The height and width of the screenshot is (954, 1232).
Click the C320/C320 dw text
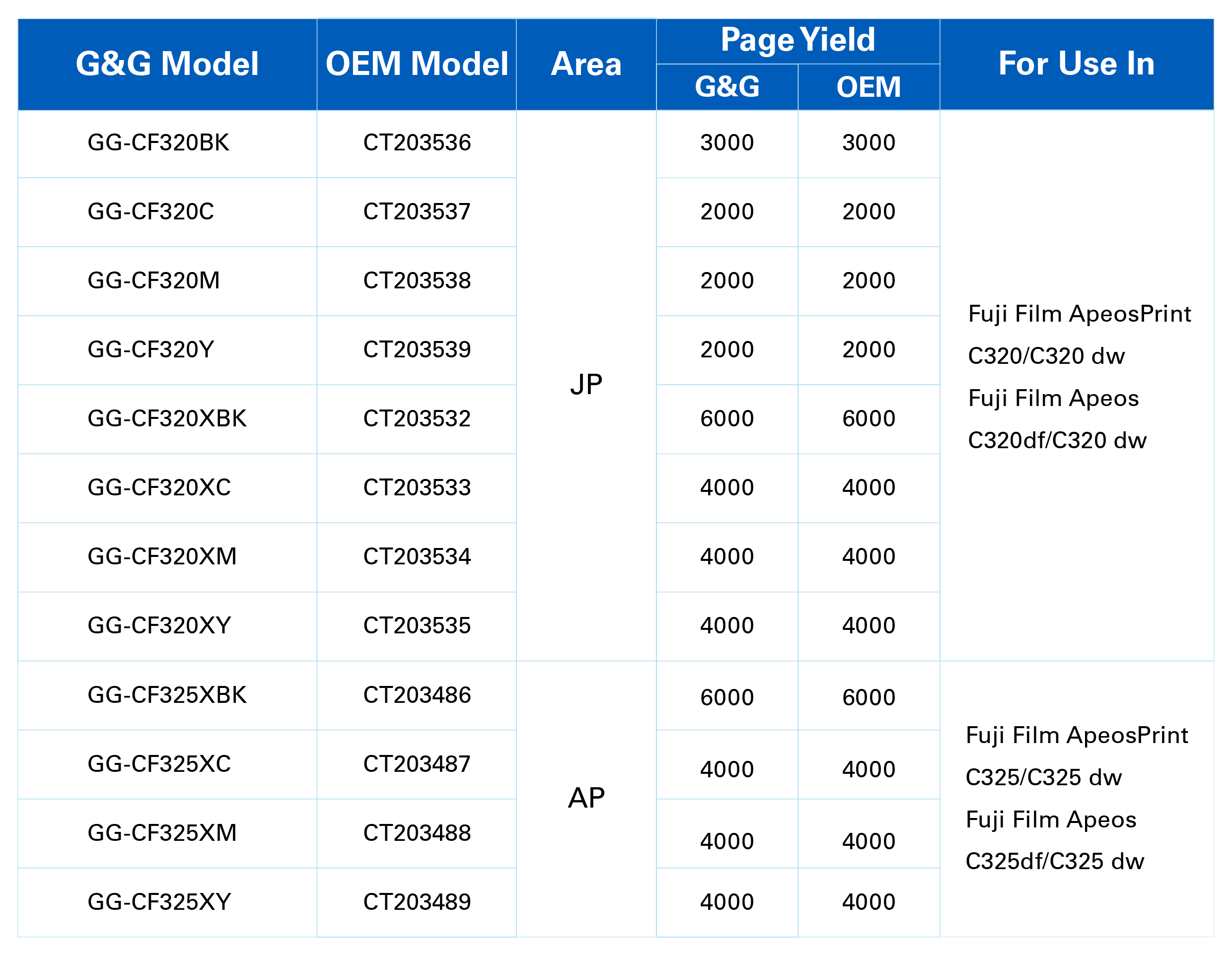(1046, 356)
